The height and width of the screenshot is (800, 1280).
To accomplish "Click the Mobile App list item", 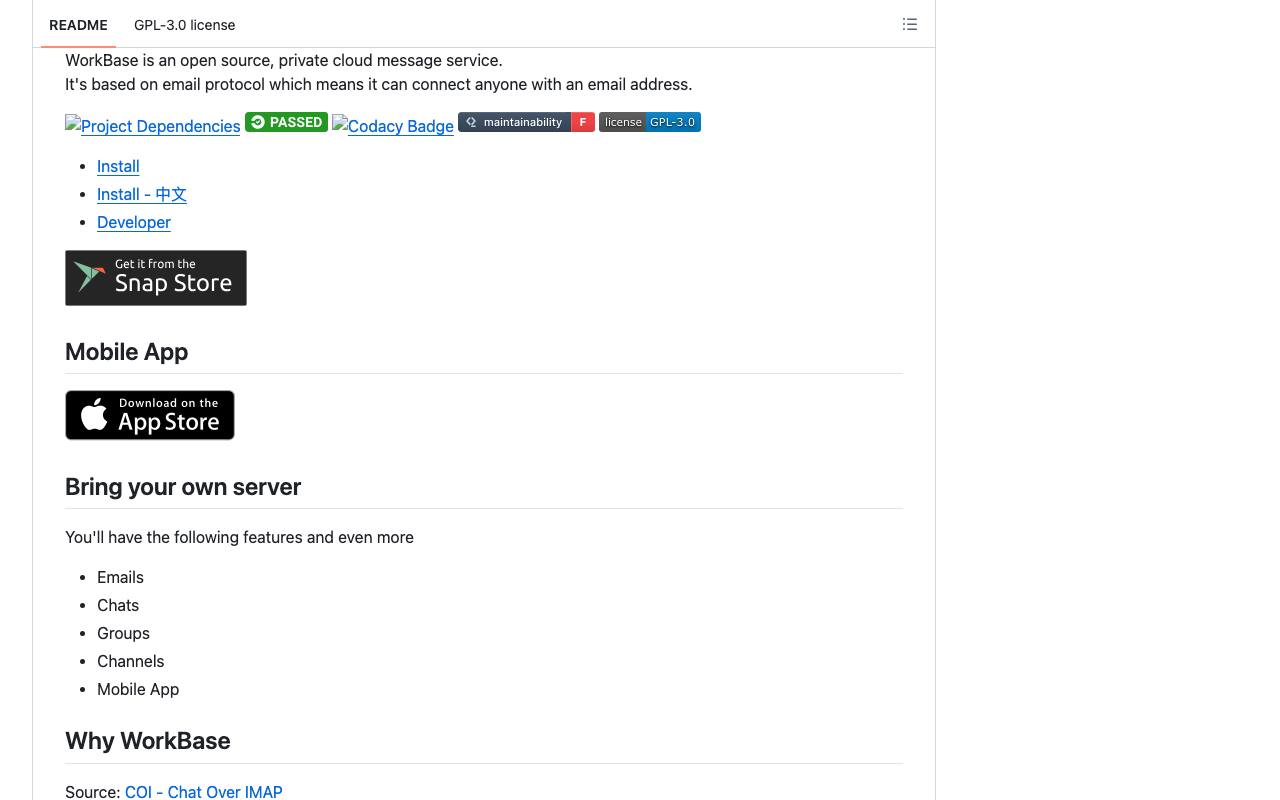I will [138, 689].
